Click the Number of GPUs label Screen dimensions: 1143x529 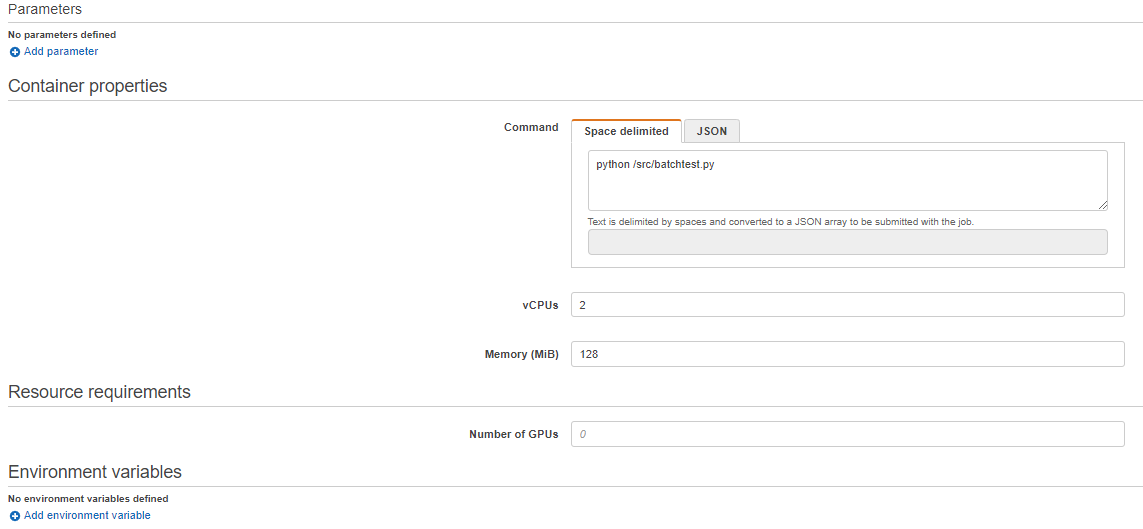pos(513,434)
